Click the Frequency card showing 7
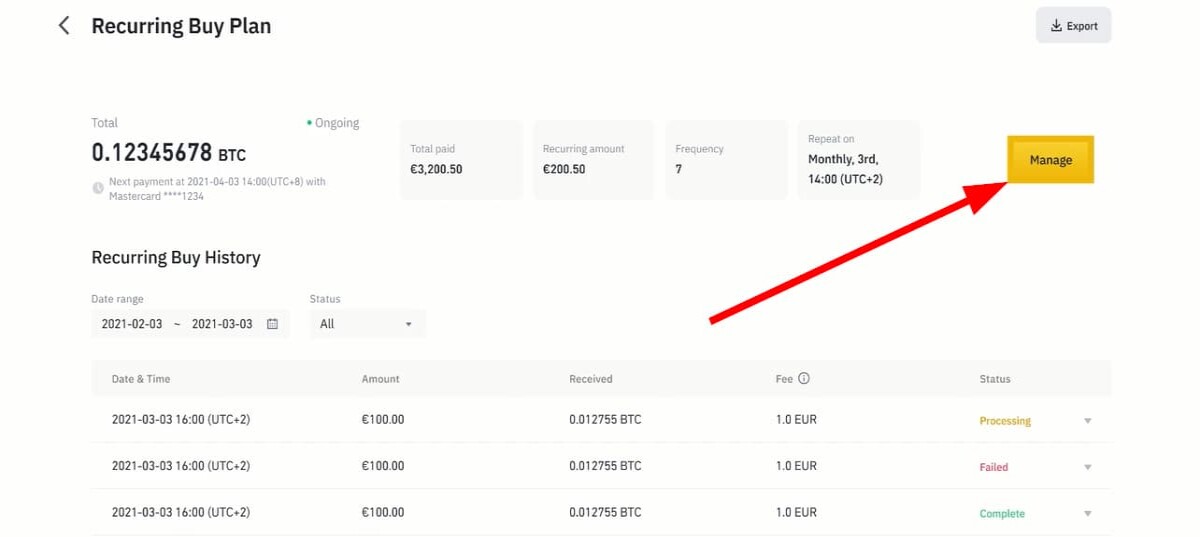Screen dimensions: 1200x537 (726, 160)
